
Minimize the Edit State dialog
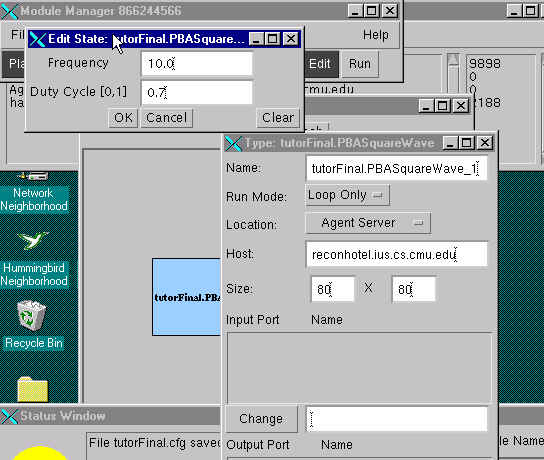click(x=256, y=39)
